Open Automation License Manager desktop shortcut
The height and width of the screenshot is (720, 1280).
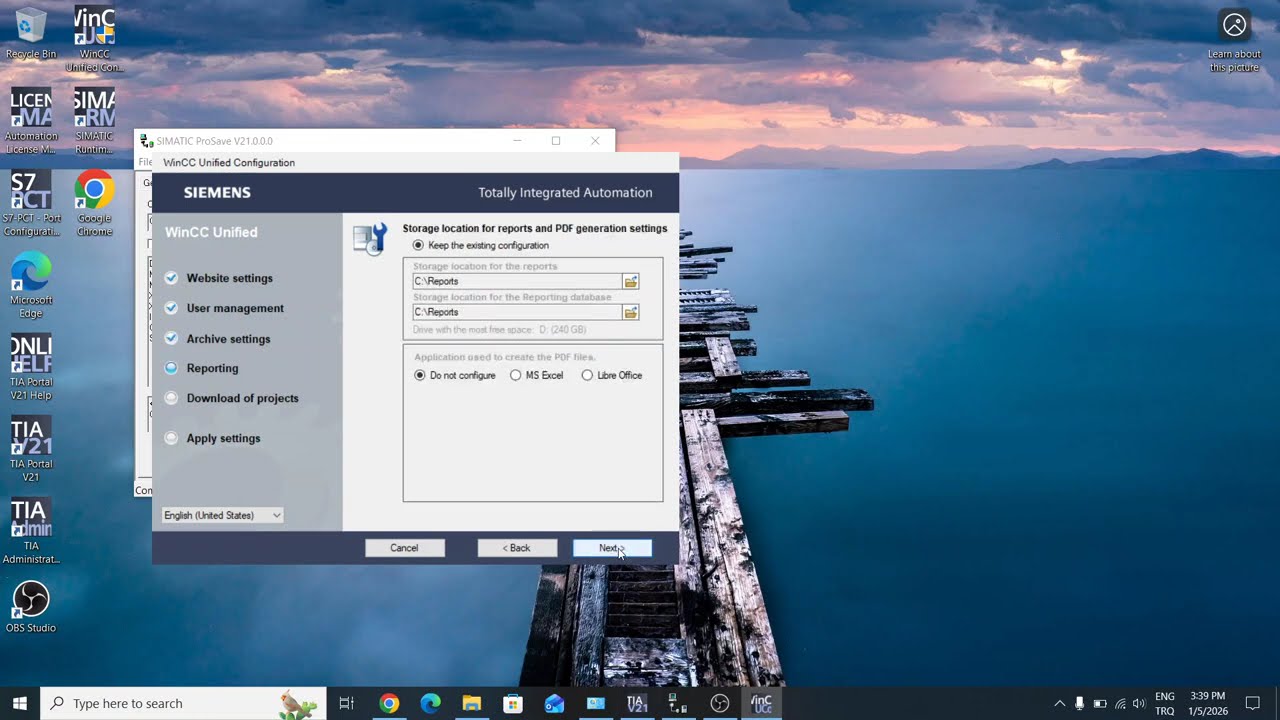click(x=31, y=122)
